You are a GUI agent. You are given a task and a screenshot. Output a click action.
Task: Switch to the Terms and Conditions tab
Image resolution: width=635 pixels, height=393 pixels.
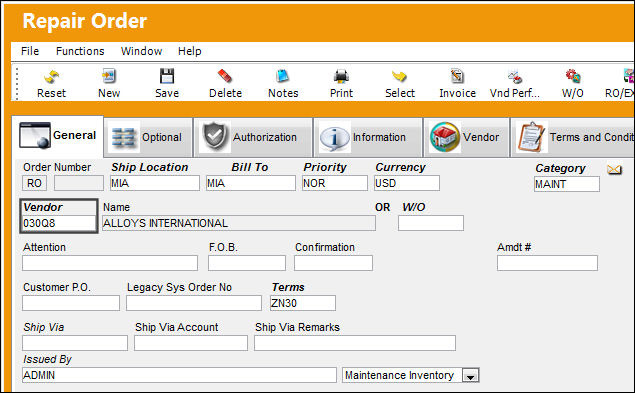click(573, 137)
